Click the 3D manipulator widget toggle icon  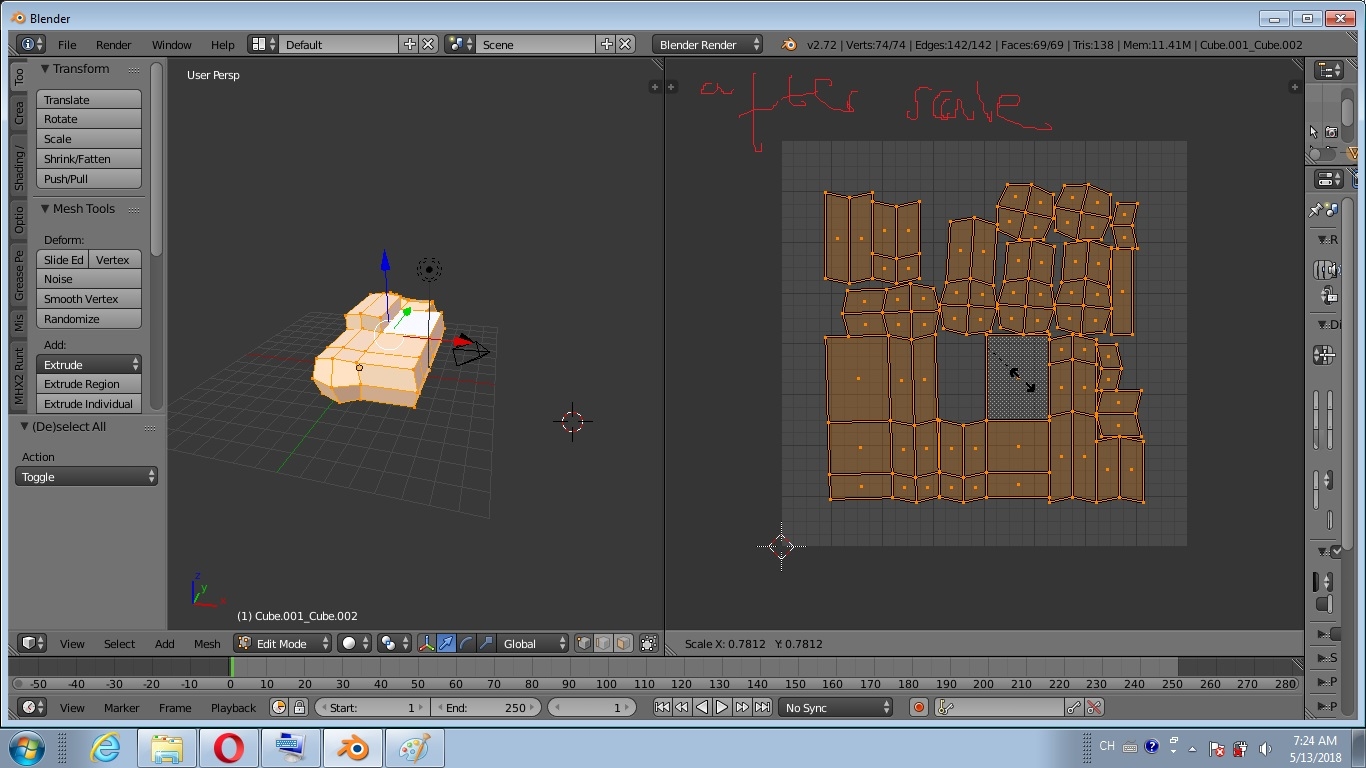click(426, 644)
